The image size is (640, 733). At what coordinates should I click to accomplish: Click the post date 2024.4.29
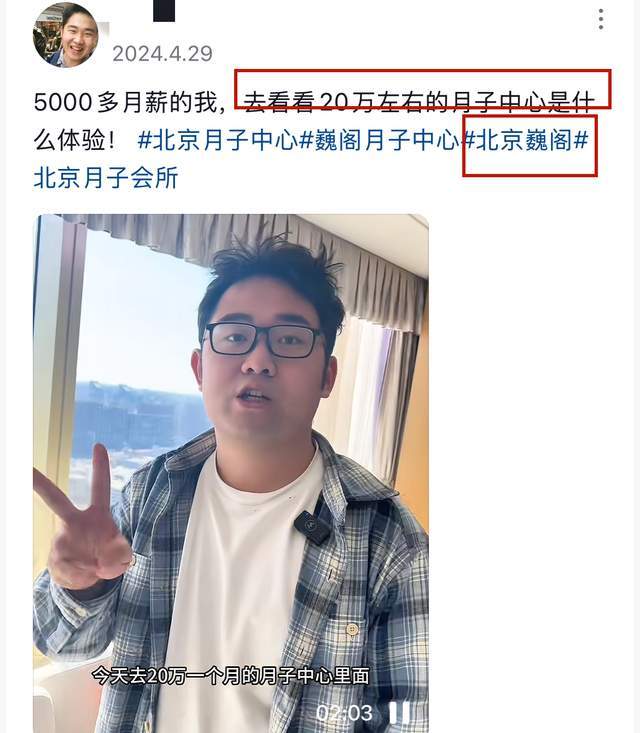point(162,54)
